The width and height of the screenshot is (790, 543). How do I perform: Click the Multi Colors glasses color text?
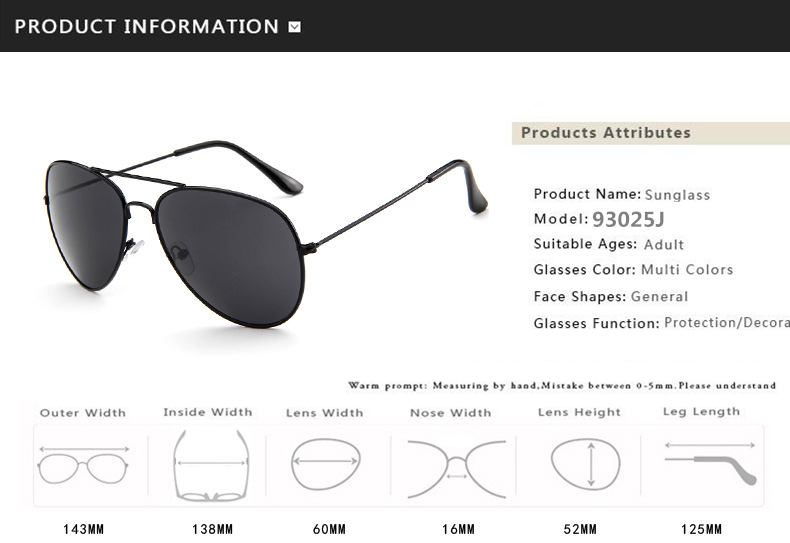[x=687, y=269]
